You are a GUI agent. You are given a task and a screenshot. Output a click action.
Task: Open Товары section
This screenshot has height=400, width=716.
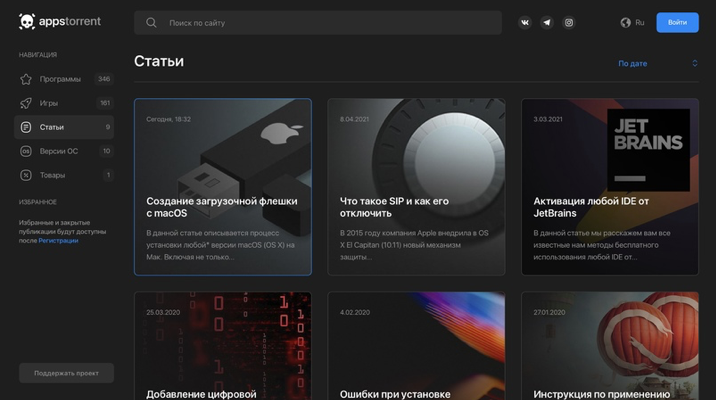(64, 175)
